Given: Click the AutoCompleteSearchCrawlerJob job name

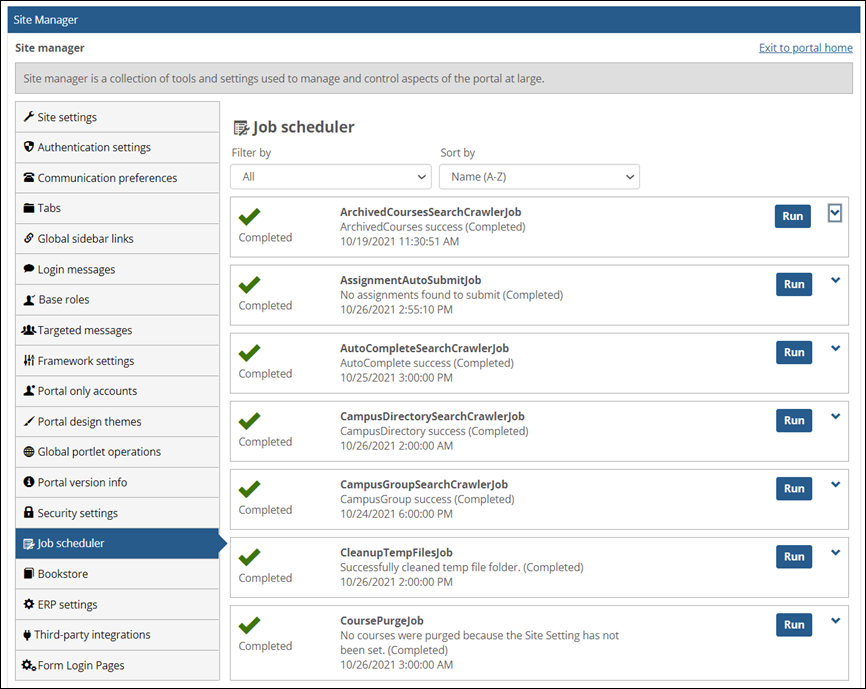Looking at the screenshot, I should (424, 348).
